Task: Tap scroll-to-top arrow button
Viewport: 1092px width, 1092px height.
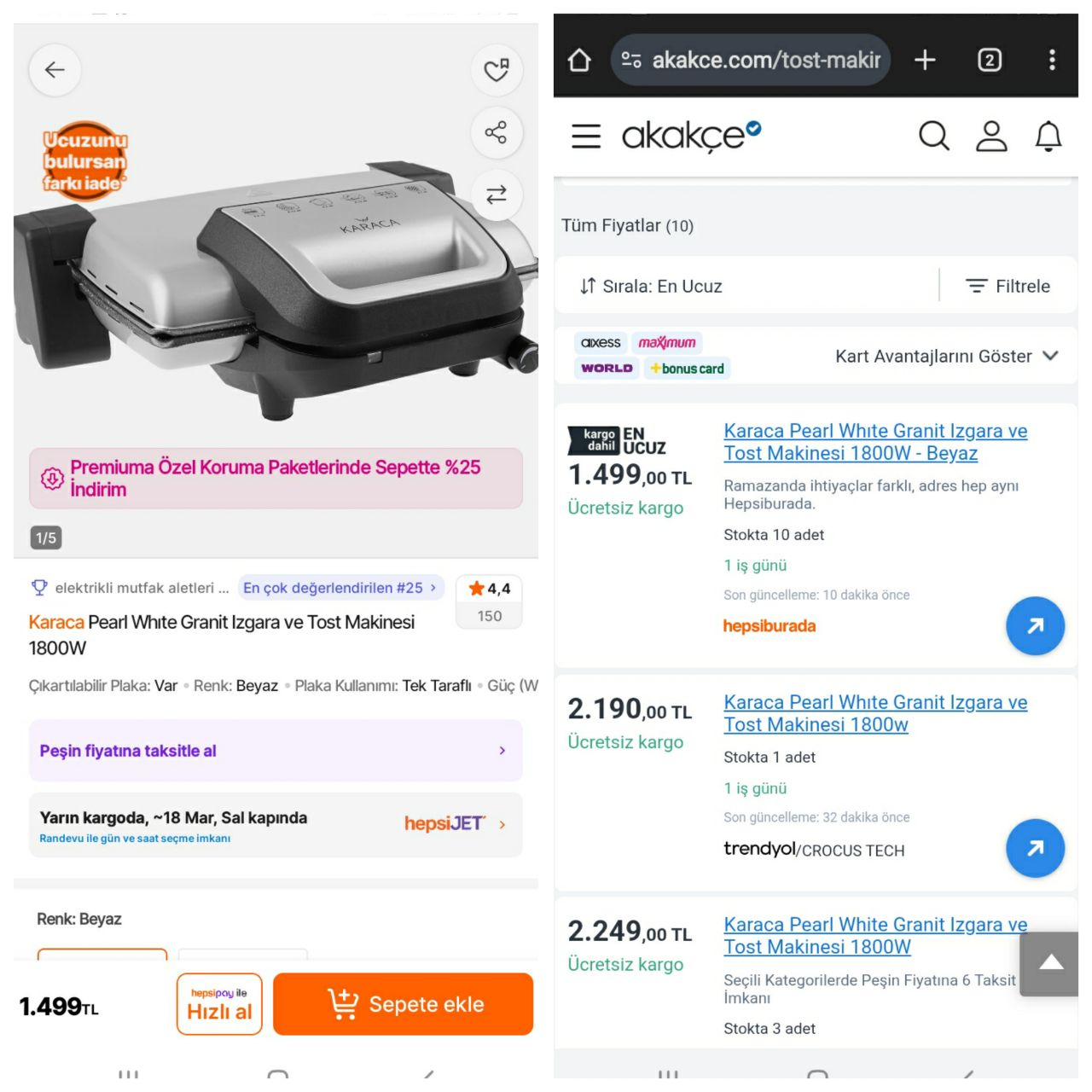Action: [1050, 964]
